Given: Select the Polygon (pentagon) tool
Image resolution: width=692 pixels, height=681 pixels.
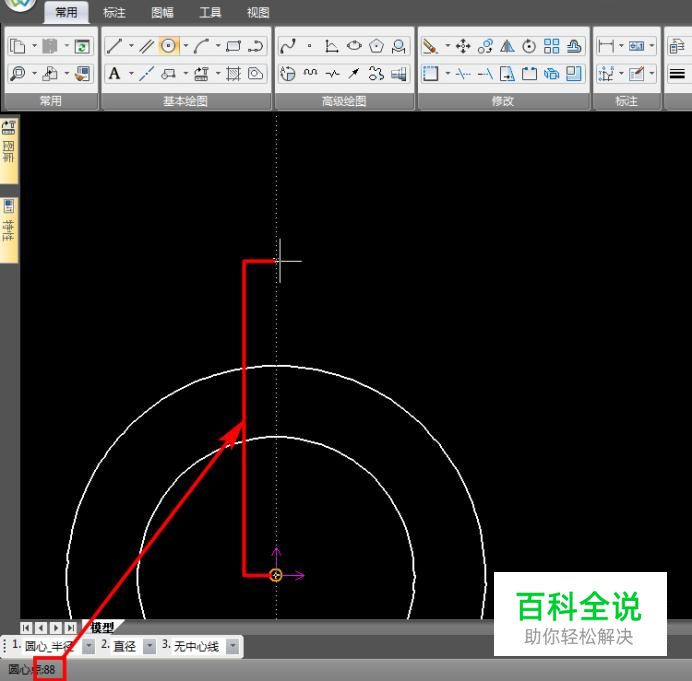Looking at the screenshot, I should click(x=376, y=46).
